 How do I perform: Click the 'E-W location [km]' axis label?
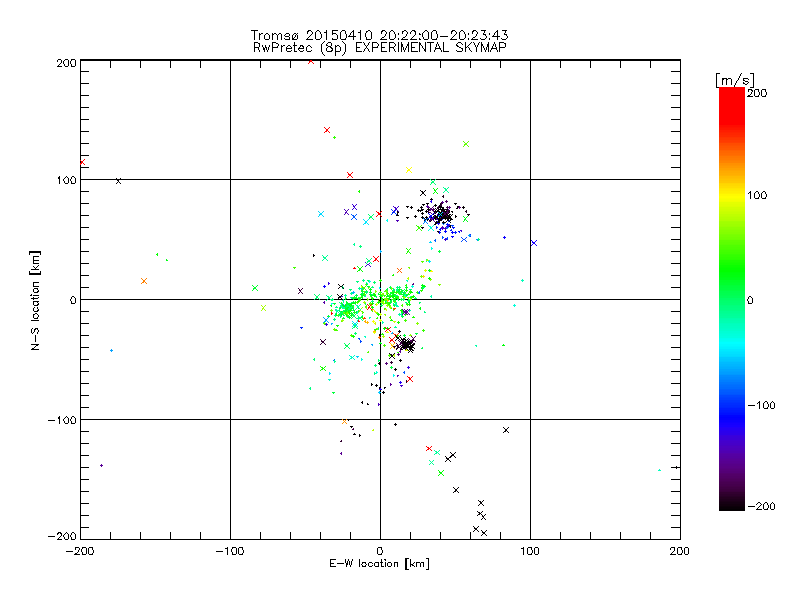tap(379, 563)
